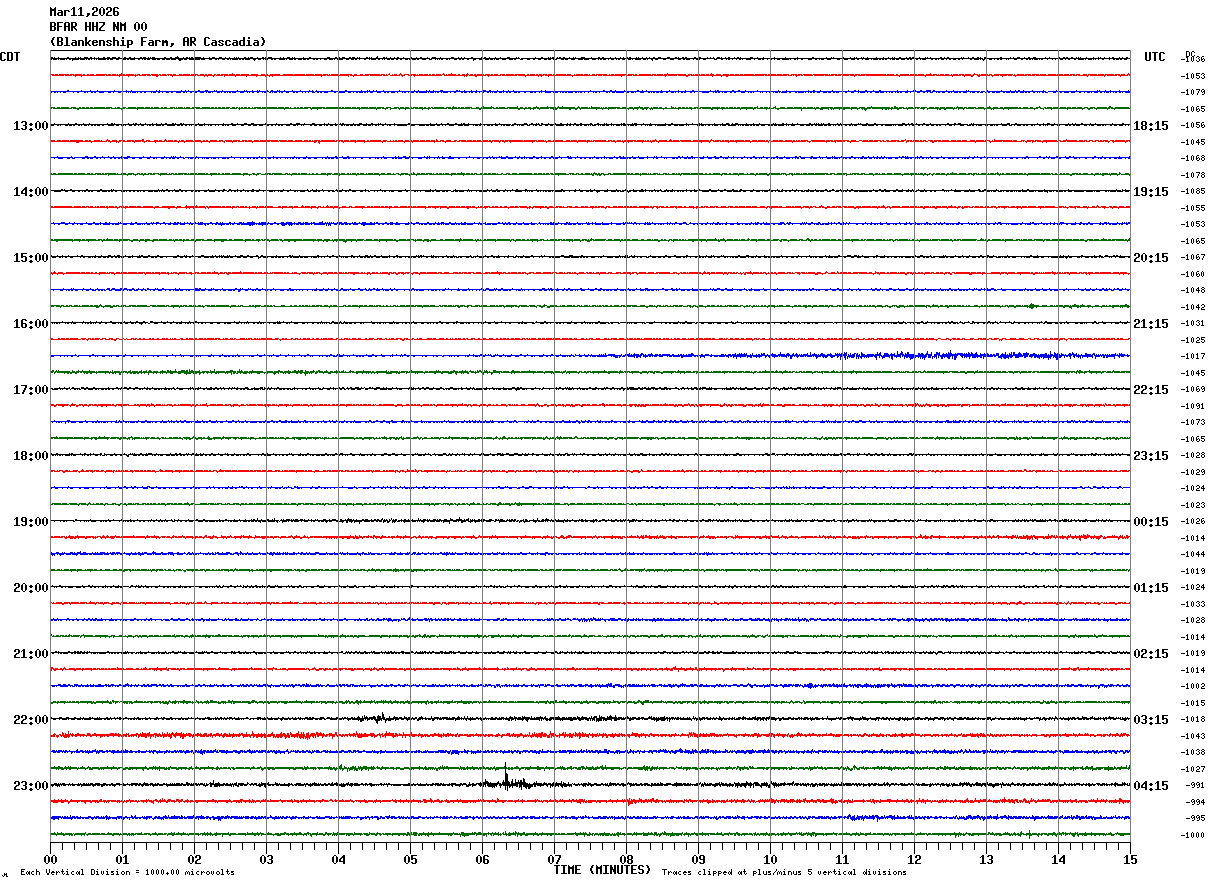Click the small event on the 22:00 black trace
The image size is (1210, 886).
pyautogui.click(x=380, y=717)
